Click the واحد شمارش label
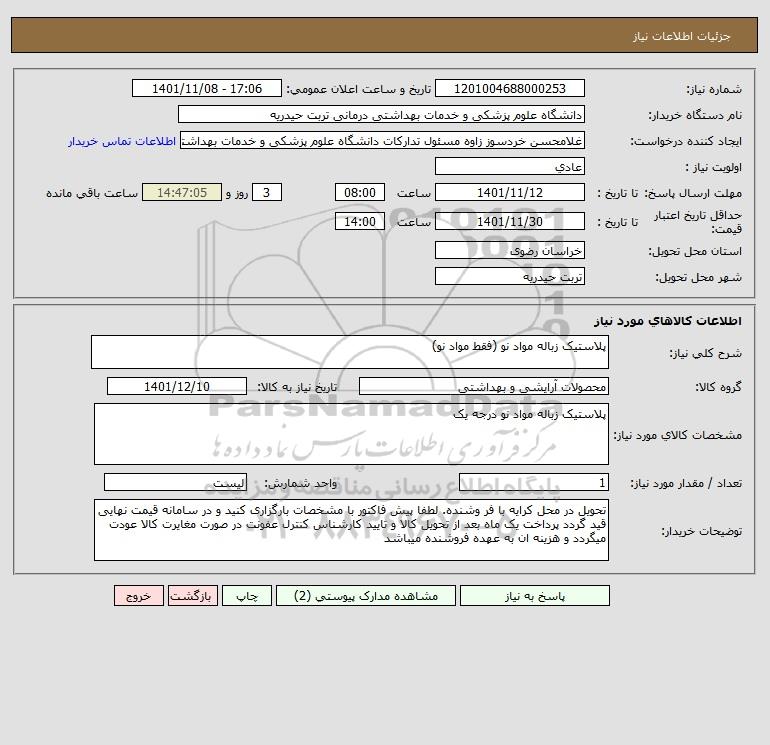 [301, 483]
